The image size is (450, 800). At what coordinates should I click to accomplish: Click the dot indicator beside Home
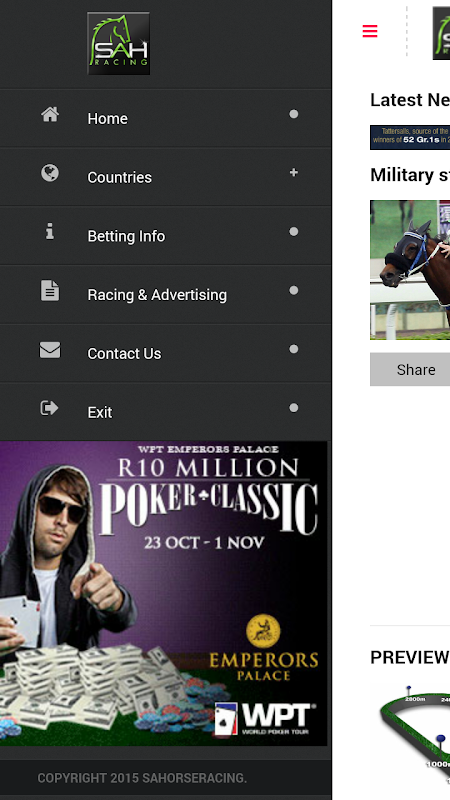tap(293, 114)
